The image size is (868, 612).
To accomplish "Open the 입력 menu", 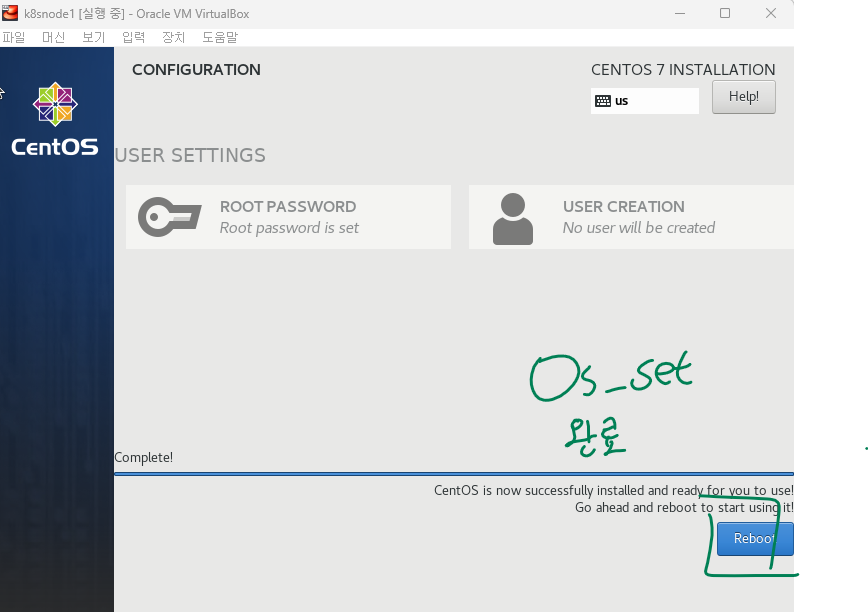I will 133,37.
